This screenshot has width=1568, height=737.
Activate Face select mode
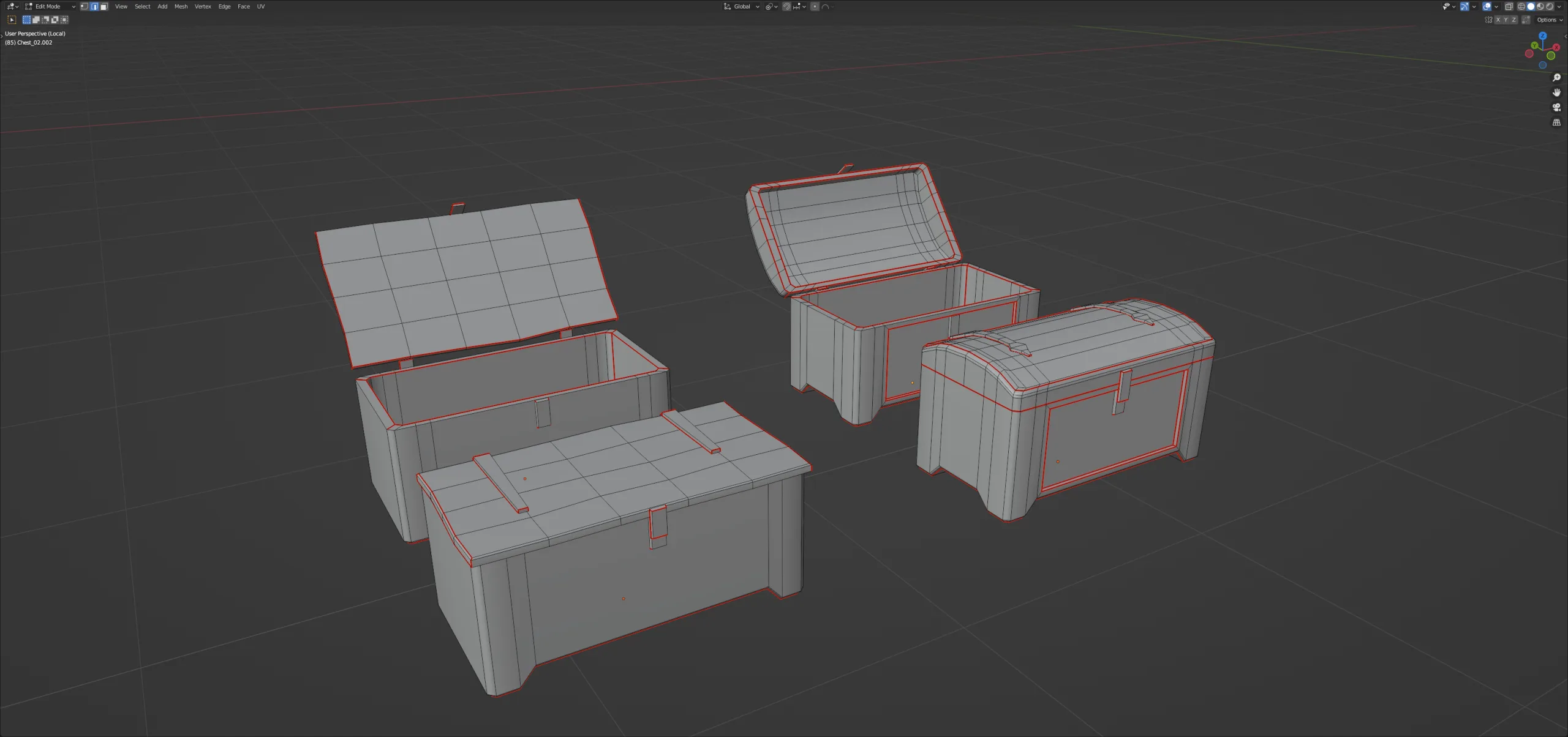pyautogui.click(x=104, y=6)
